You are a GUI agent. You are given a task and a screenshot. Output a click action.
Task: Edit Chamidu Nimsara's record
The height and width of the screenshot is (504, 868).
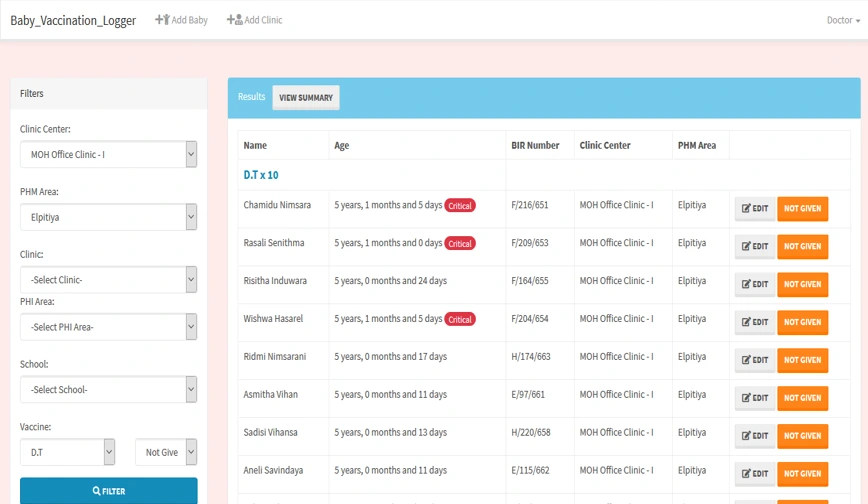755,208
